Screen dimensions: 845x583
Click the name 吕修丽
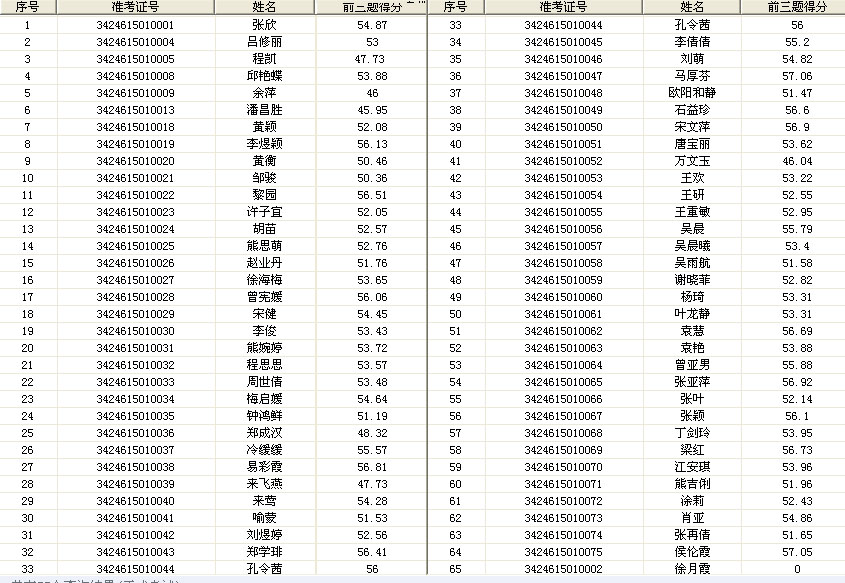tap(265, 42)
